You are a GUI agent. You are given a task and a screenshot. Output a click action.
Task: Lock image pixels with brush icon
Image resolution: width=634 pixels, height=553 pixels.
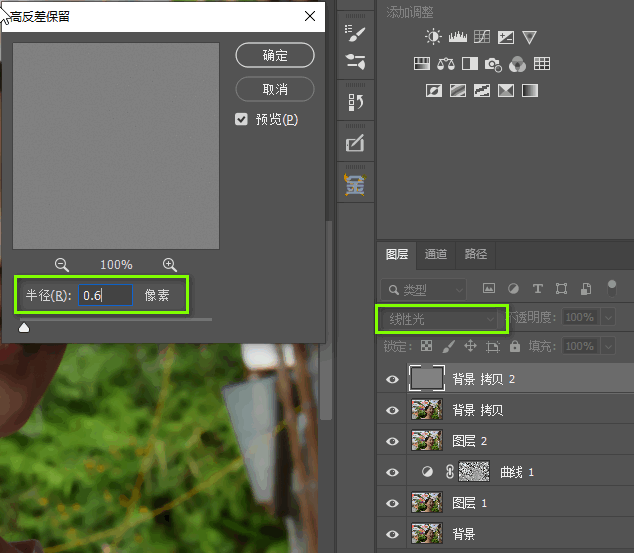point(448,346)
